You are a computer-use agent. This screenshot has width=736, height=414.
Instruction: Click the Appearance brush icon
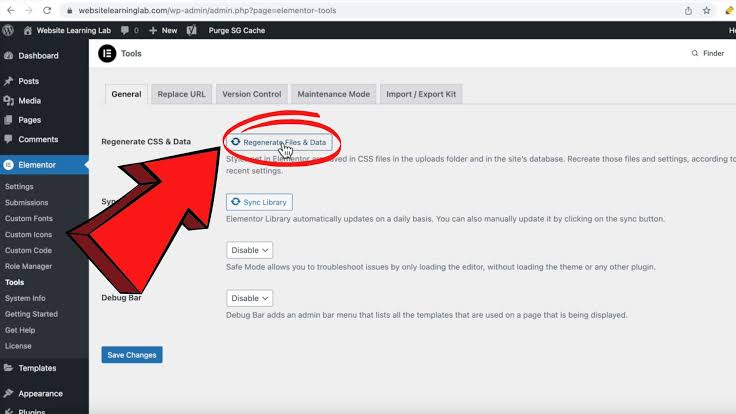(8, 393)
